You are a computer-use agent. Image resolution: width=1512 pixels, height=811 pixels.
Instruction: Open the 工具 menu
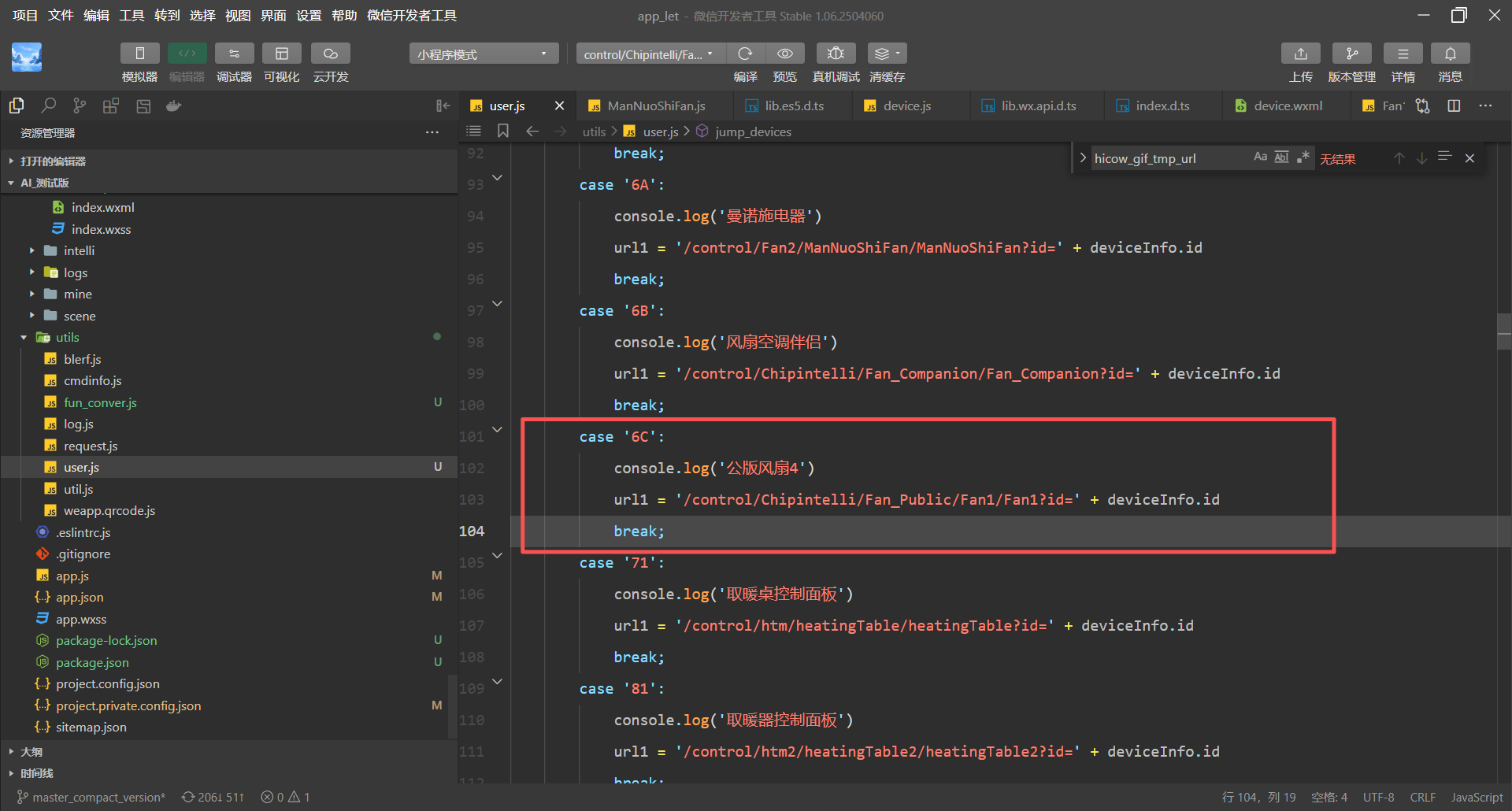tap(132, 16)
